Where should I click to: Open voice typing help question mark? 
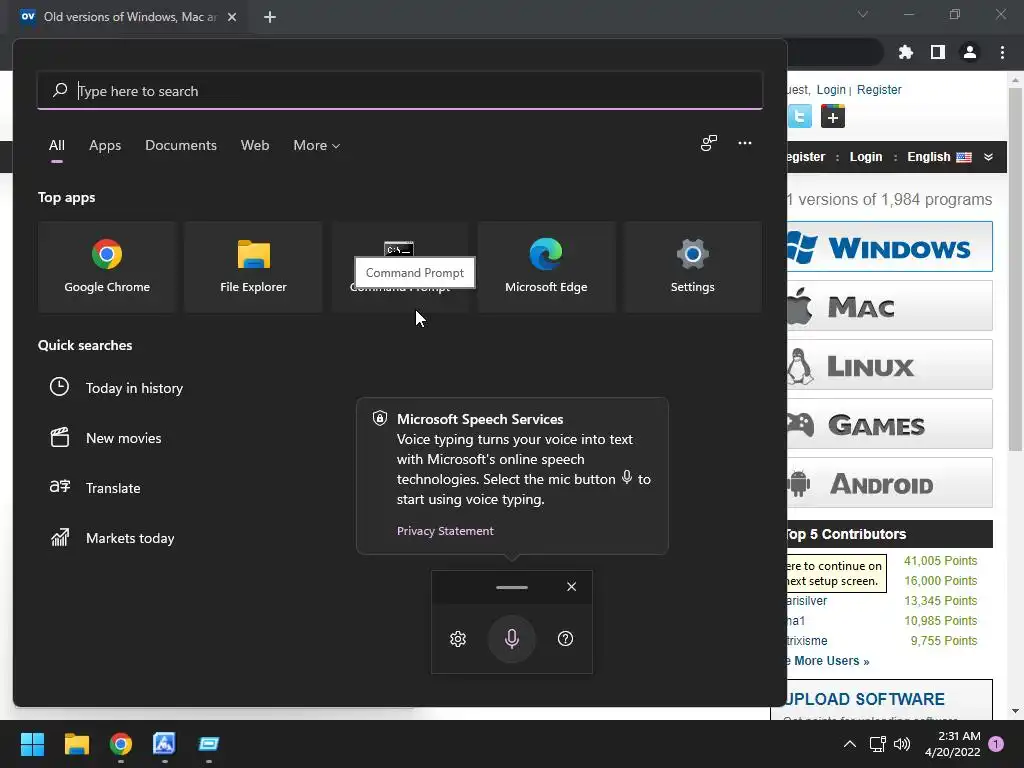click(566, 639)
